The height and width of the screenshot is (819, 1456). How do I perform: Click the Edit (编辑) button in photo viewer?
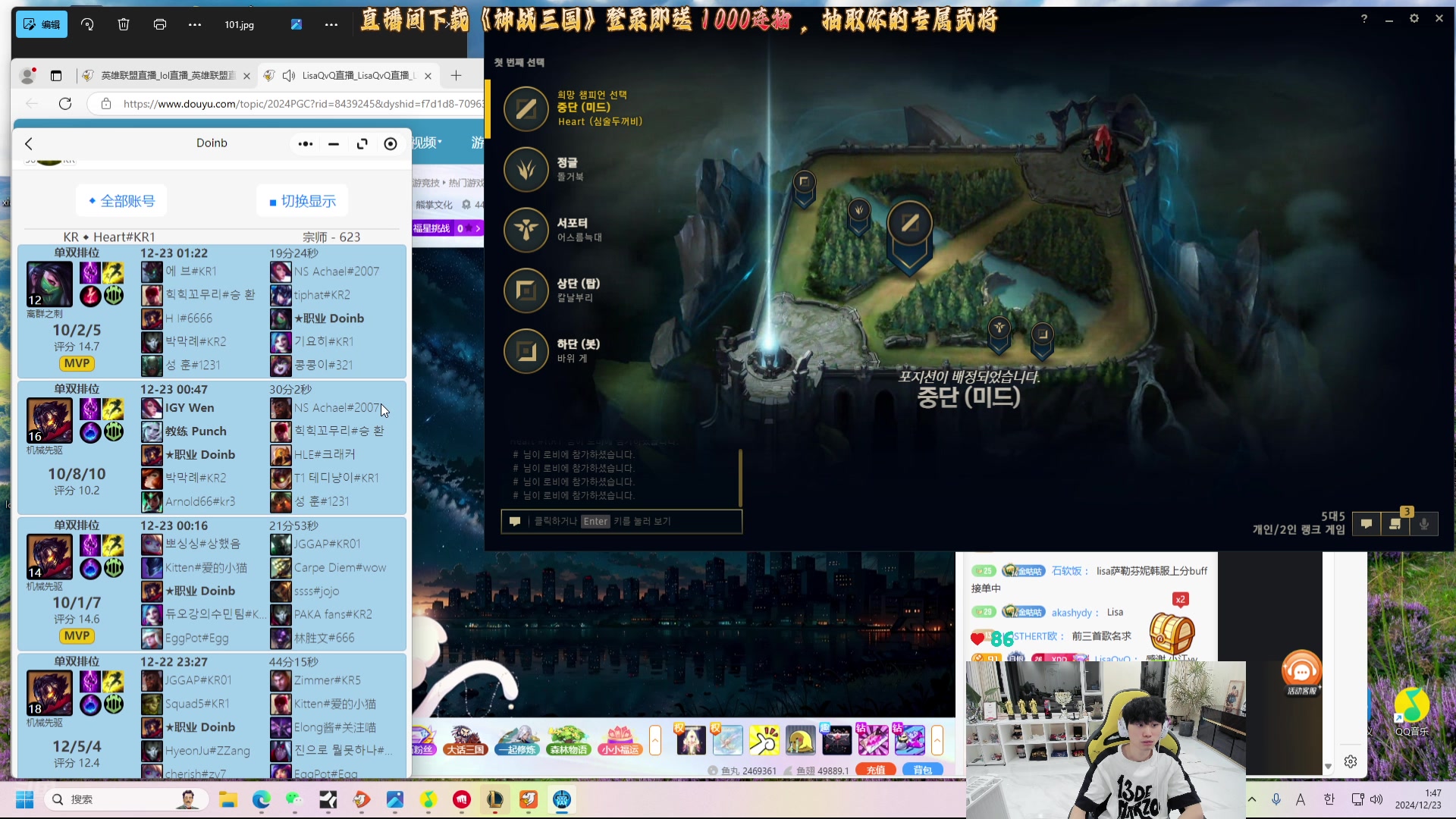42,24
